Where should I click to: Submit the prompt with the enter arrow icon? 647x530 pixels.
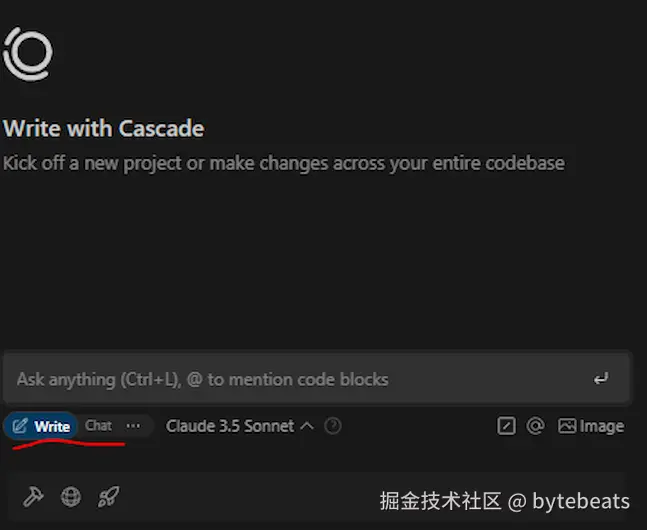click(601, 379)
